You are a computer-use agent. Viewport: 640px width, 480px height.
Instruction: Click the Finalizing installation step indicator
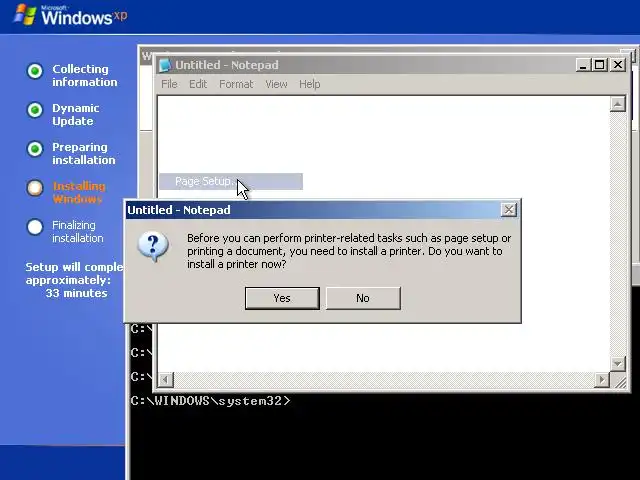(35, 227)
